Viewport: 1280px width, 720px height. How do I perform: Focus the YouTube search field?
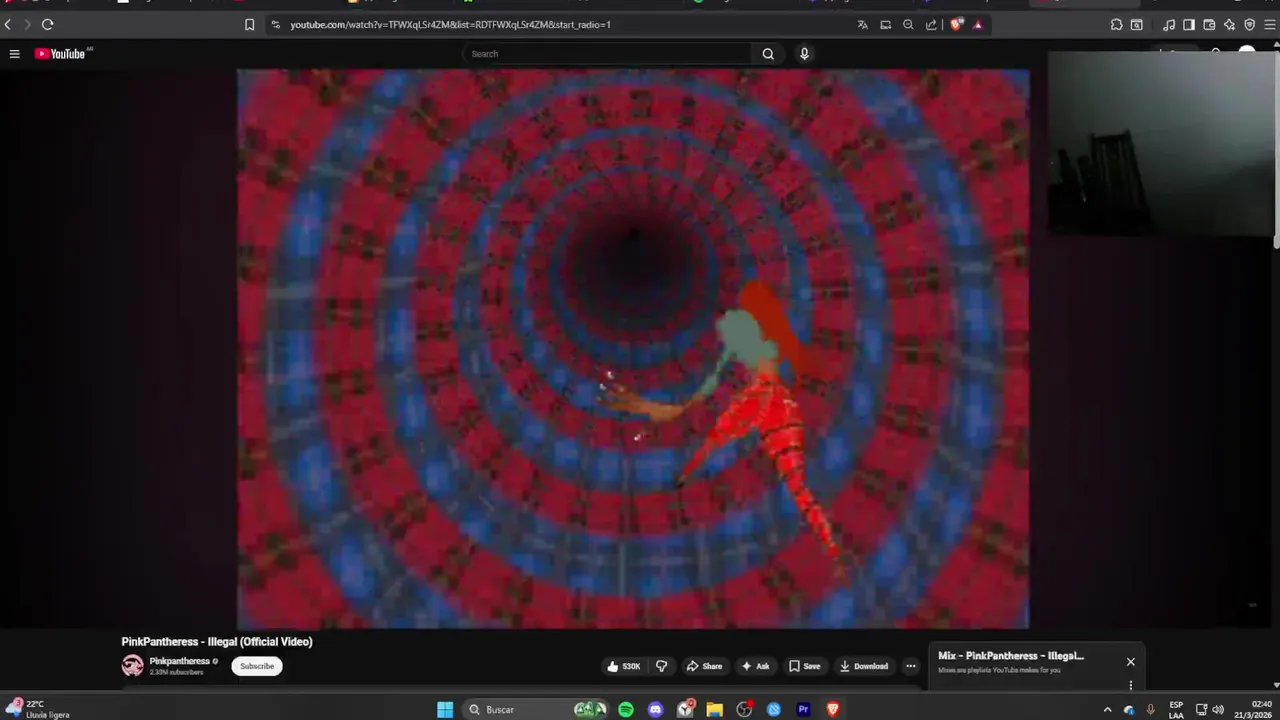click(608, 54)
